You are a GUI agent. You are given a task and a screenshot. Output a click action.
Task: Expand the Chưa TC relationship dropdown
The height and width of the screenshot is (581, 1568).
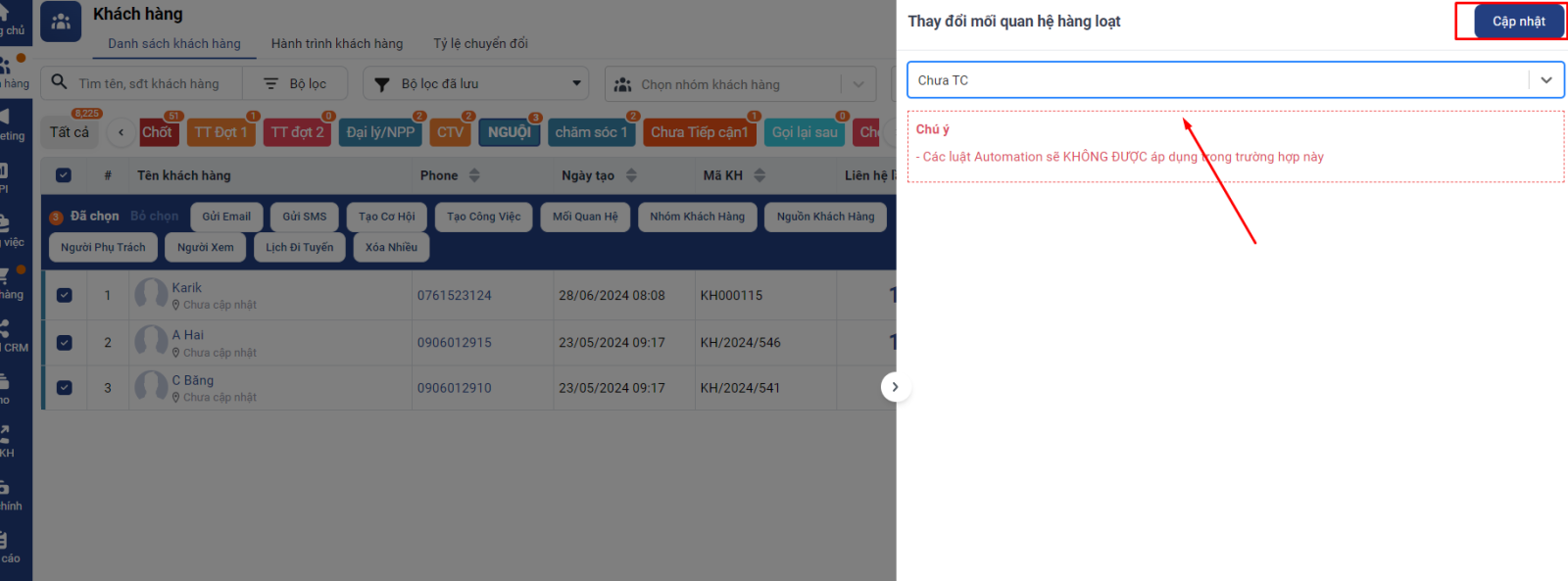pos(1545,80)
